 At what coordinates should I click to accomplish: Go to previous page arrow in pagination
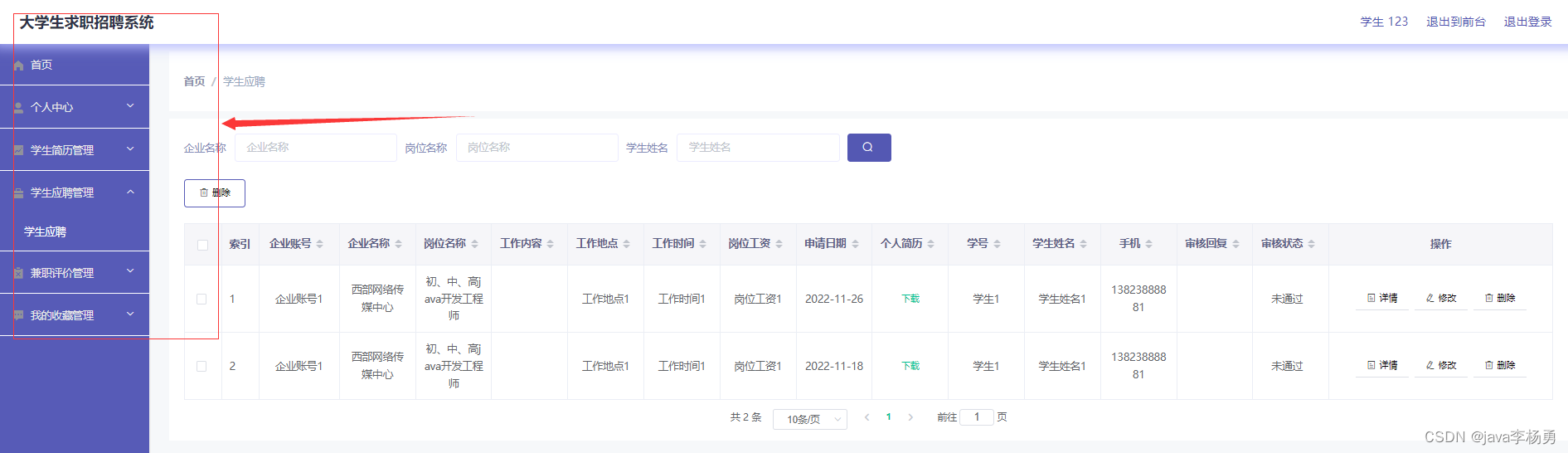867,417
